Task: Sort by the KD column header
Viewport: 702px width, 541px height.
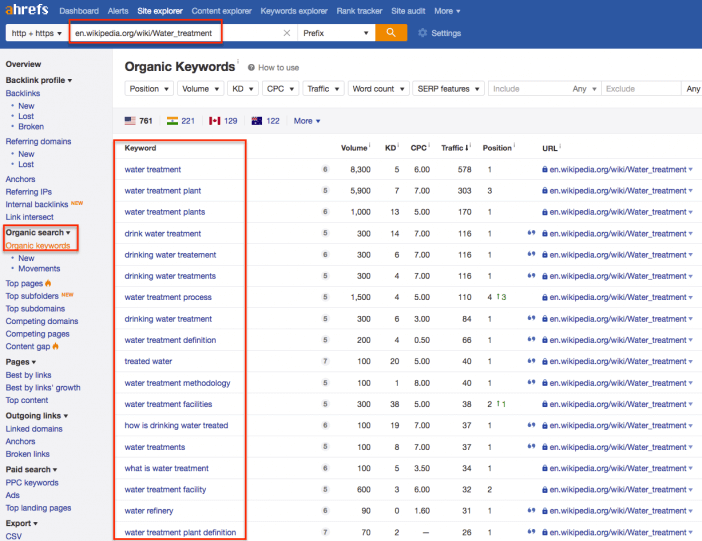Action: (390, 148)
